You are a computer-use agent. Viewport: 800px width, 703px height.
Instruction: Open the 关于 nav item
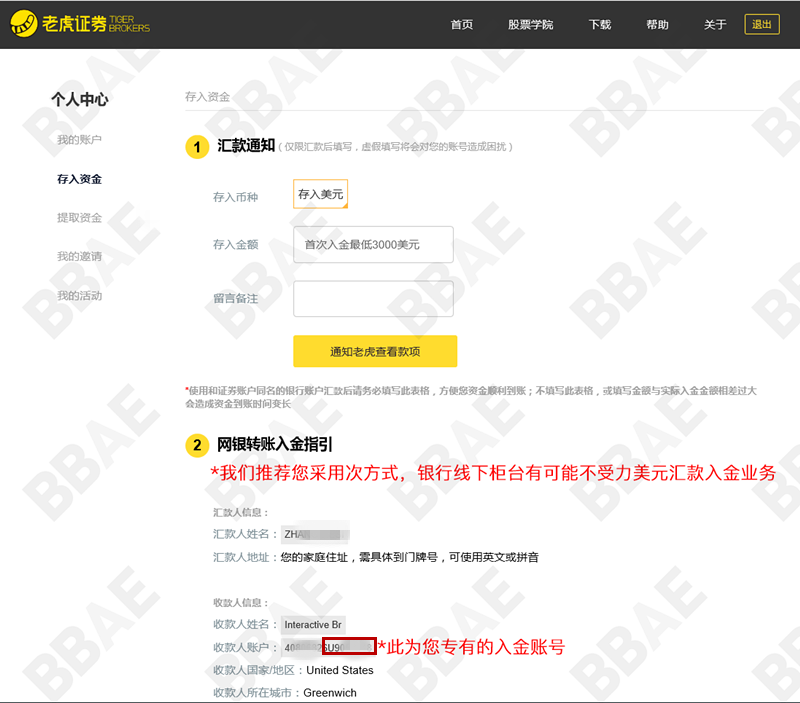pyautogui.click(x=715, y=24)
